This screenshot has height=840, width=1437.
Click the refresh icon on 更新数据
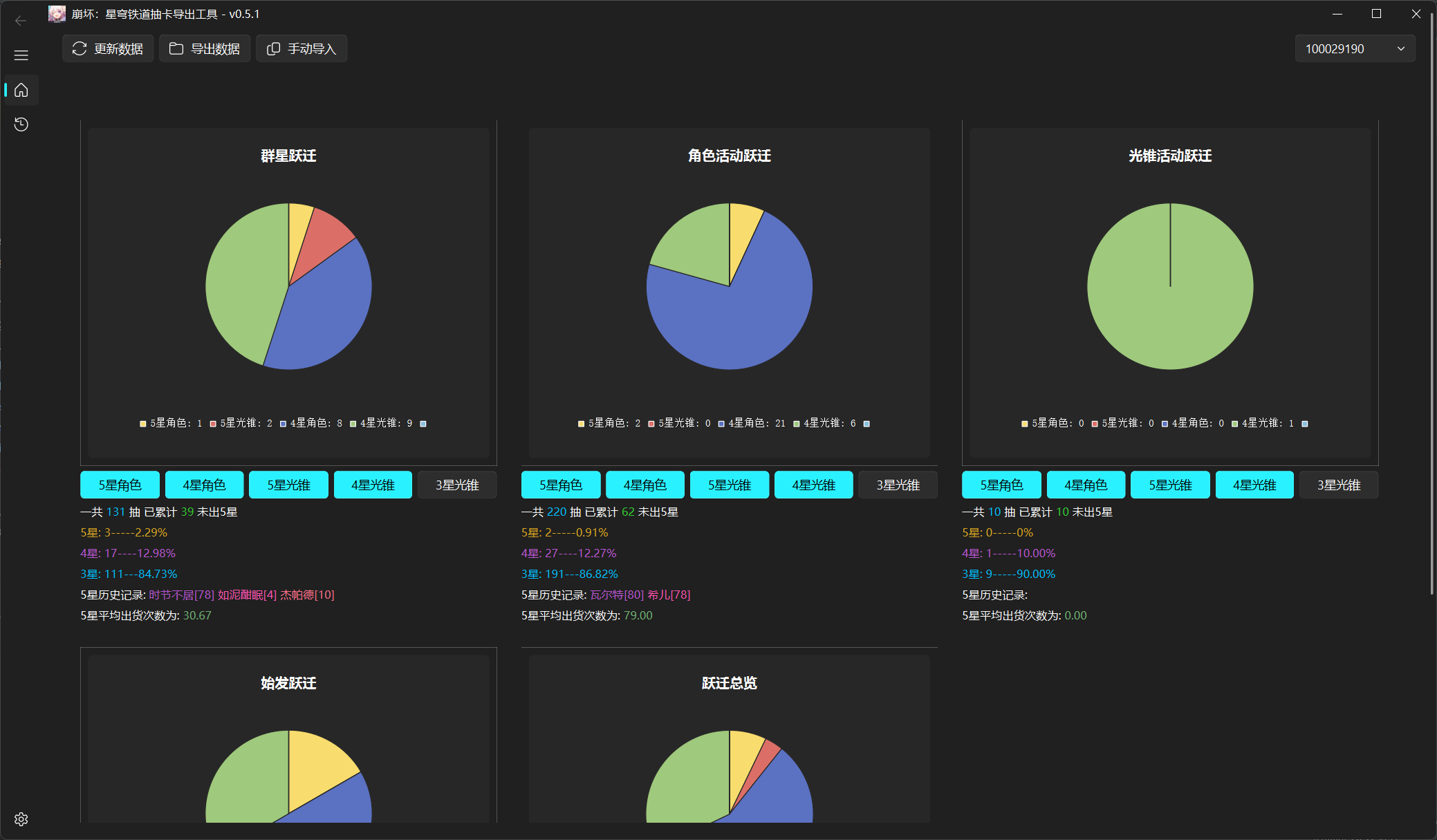click(x=80, y=48)
